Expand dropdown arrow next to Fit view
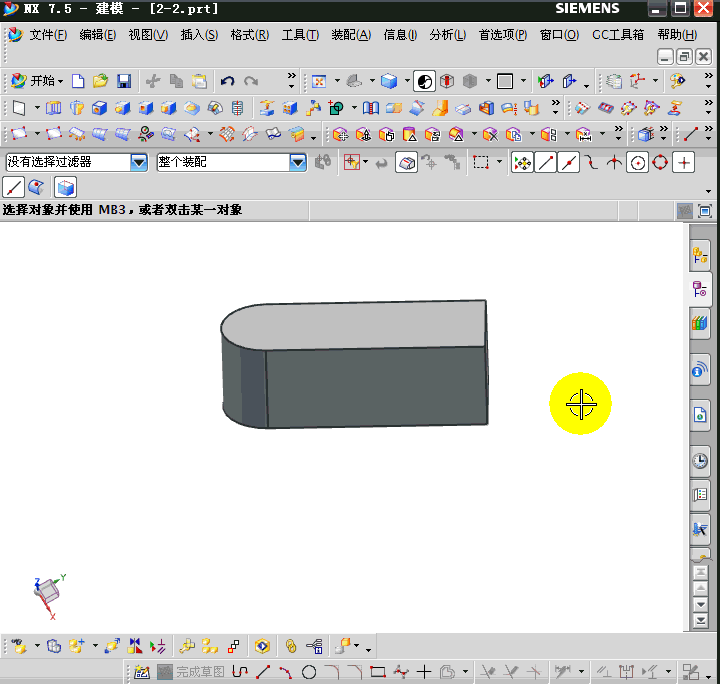The image size is (720, 684). click(337, 81)
